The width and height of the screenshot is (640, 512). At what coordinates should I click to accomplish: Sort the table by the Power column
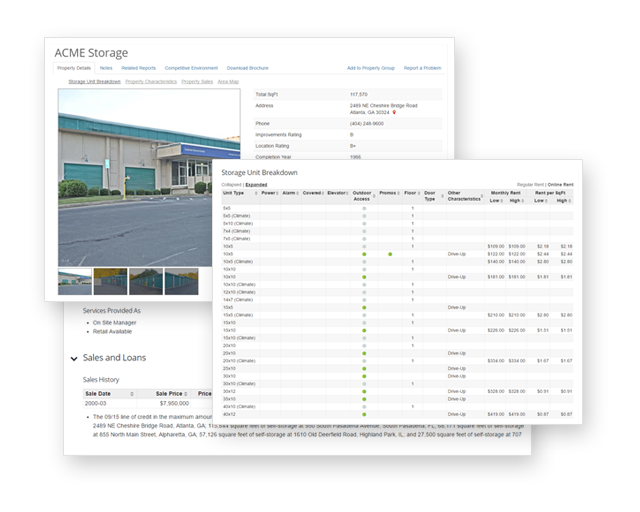[269, 192]
